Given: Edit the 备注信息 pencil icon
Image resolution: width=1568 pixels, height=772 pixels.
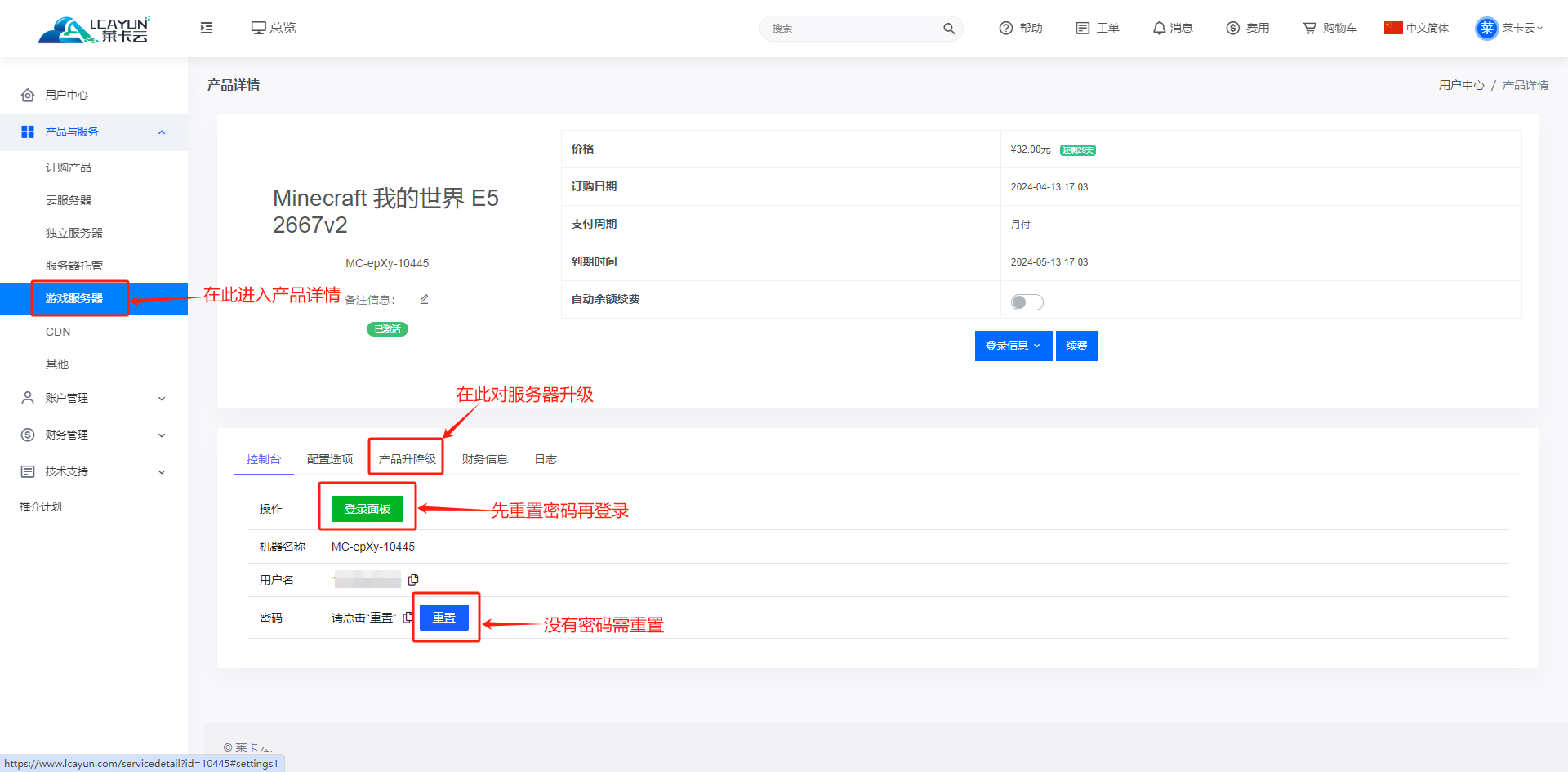Looking at the screenshot, I should tap(424, 299).
